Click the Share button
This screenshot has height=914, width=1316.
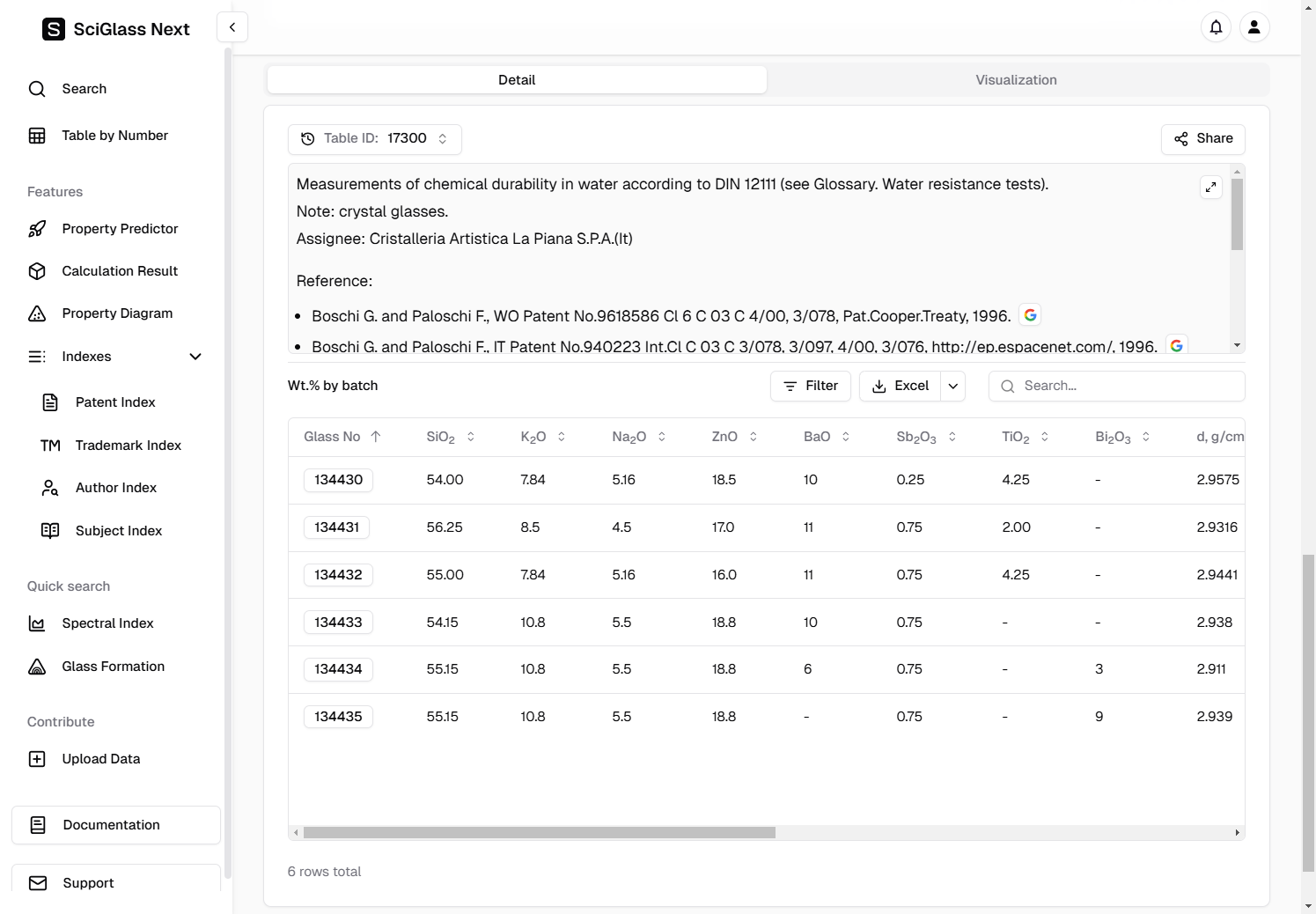pos(1202,139)
